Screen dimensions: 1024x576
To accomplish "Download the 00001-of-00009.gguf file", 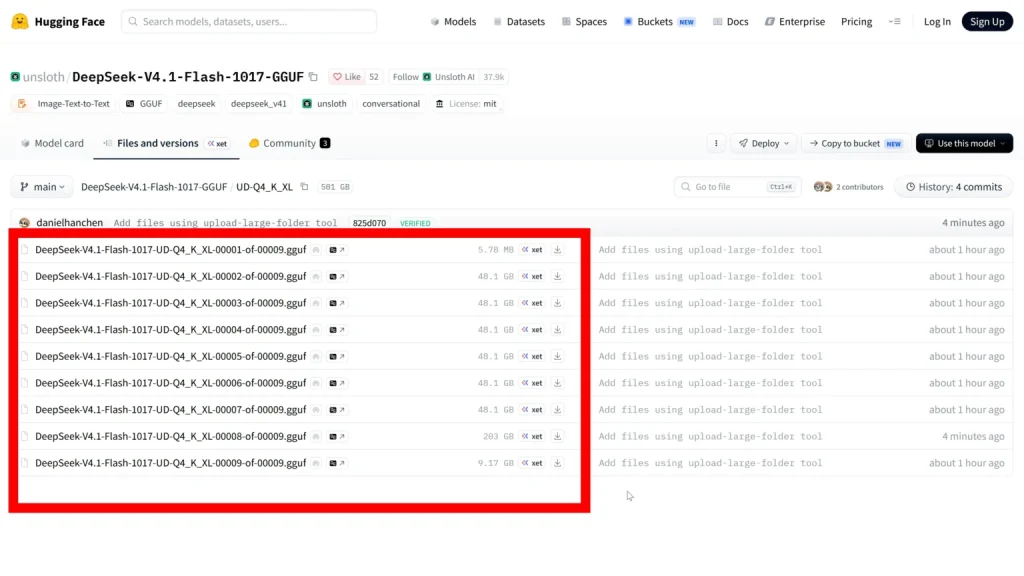I will pos(557,249).
